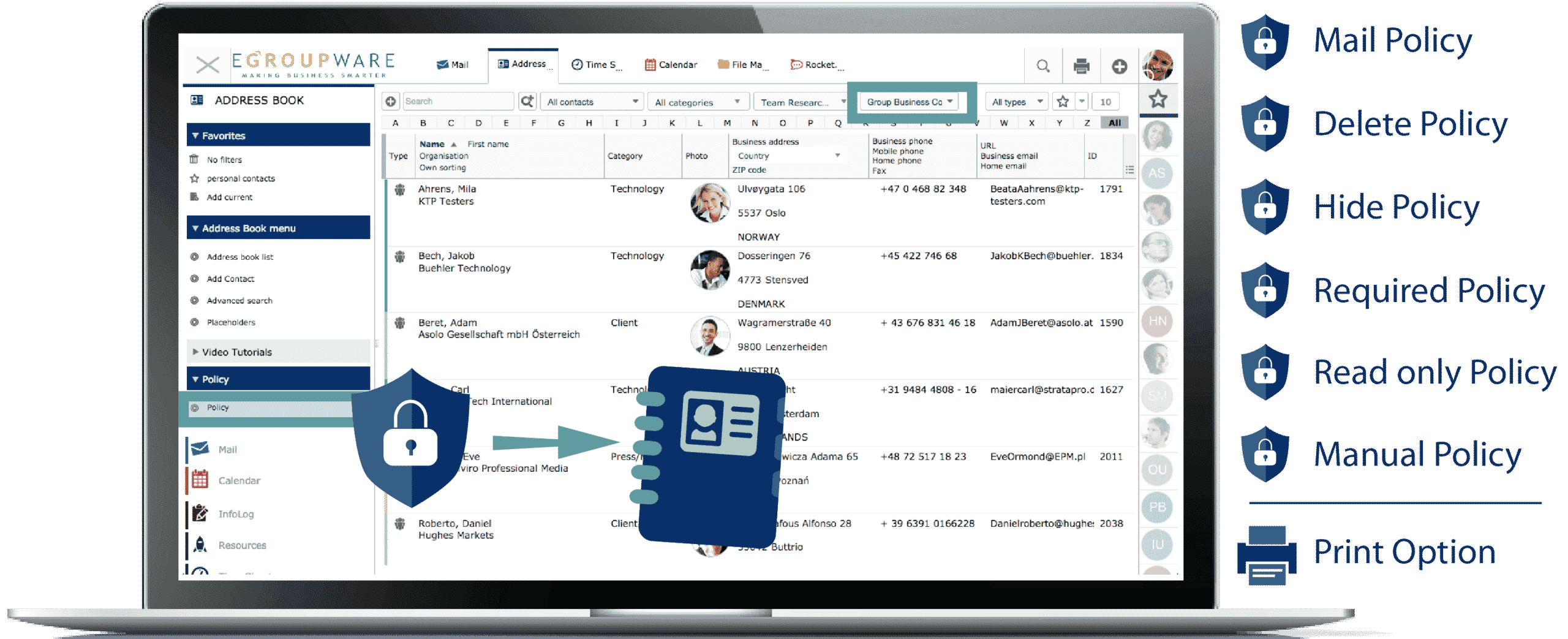Click the magnifier search icon in top bar
This screenshot has width=1568, height=639.
[x=1042, y=66]
